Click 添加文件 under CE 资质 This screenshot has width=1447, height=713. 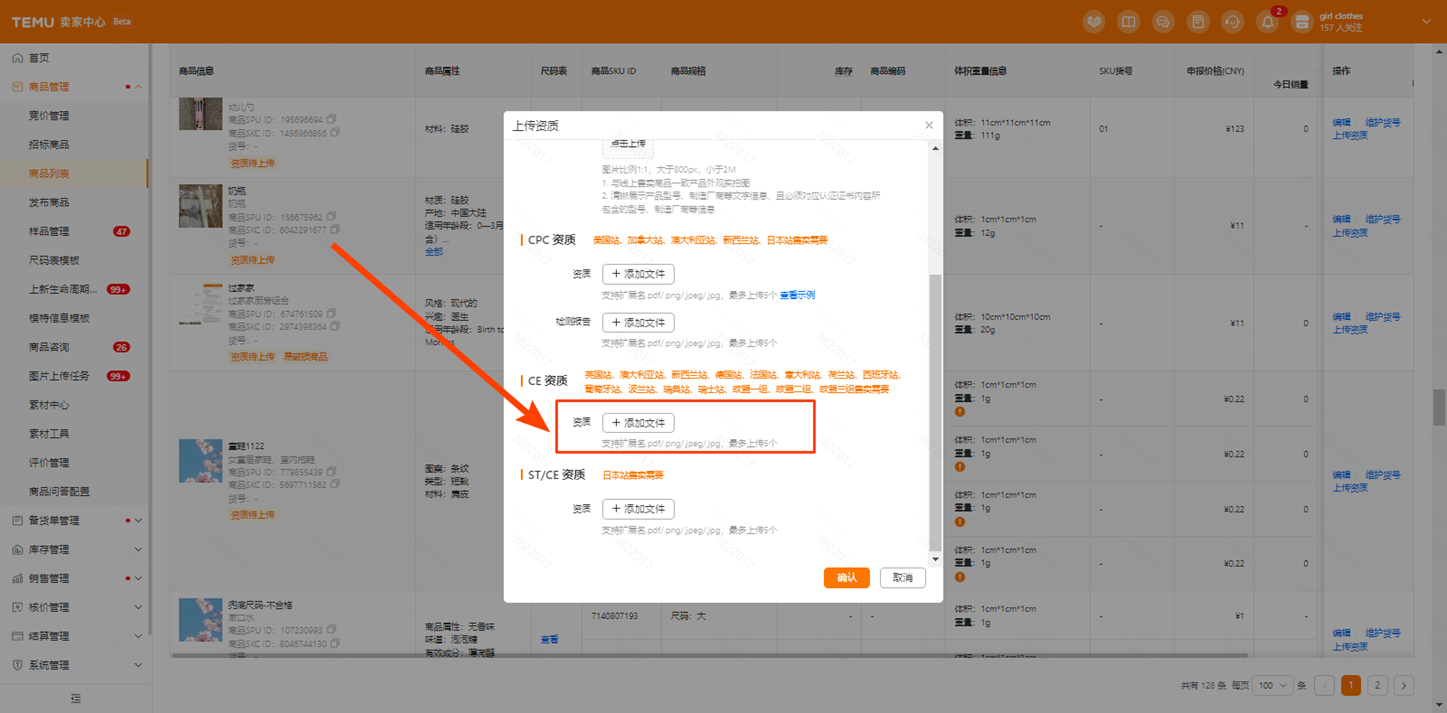(638, 423)
